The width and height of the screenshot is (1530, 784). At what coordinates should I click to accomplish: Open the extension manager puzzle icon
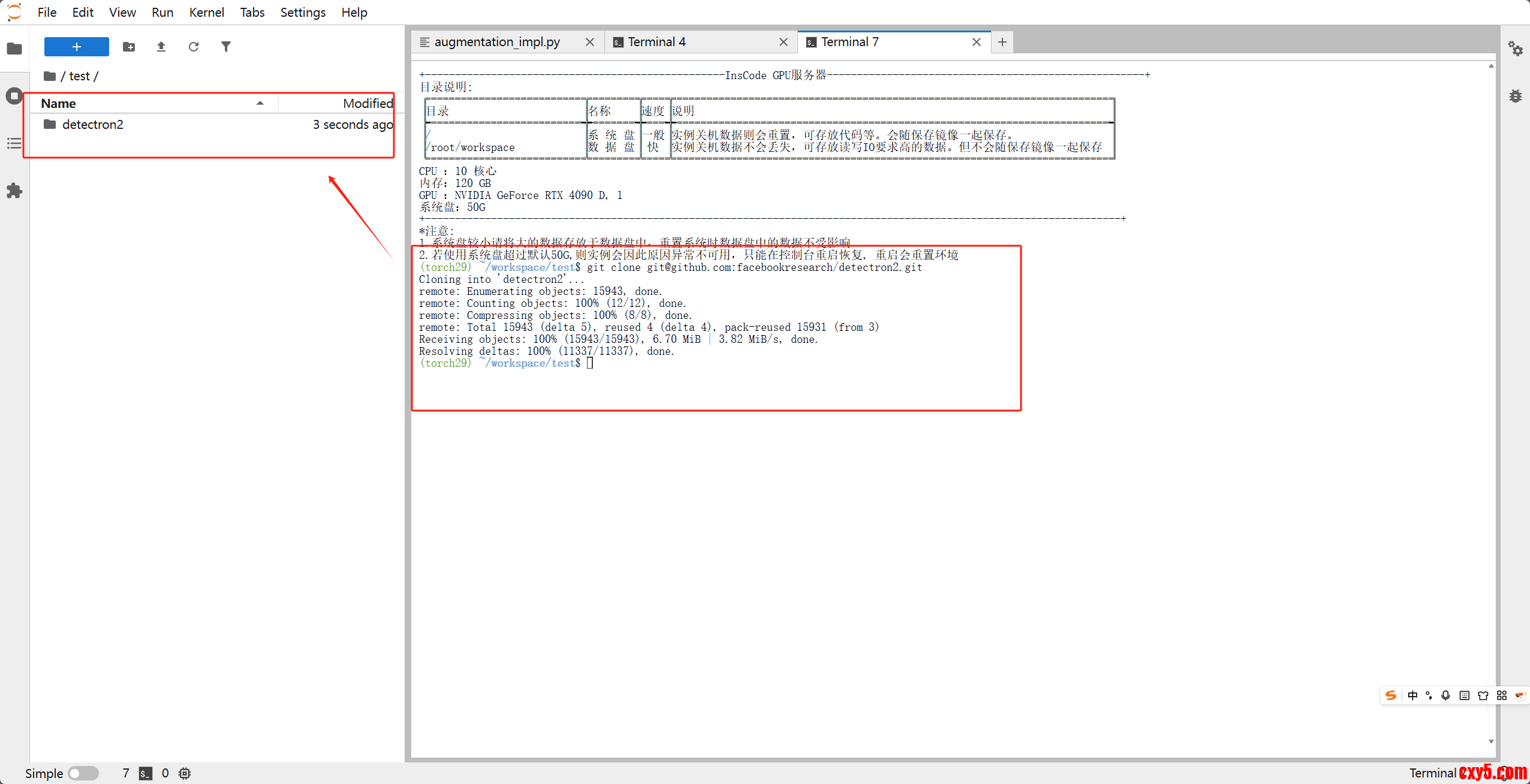14,191
